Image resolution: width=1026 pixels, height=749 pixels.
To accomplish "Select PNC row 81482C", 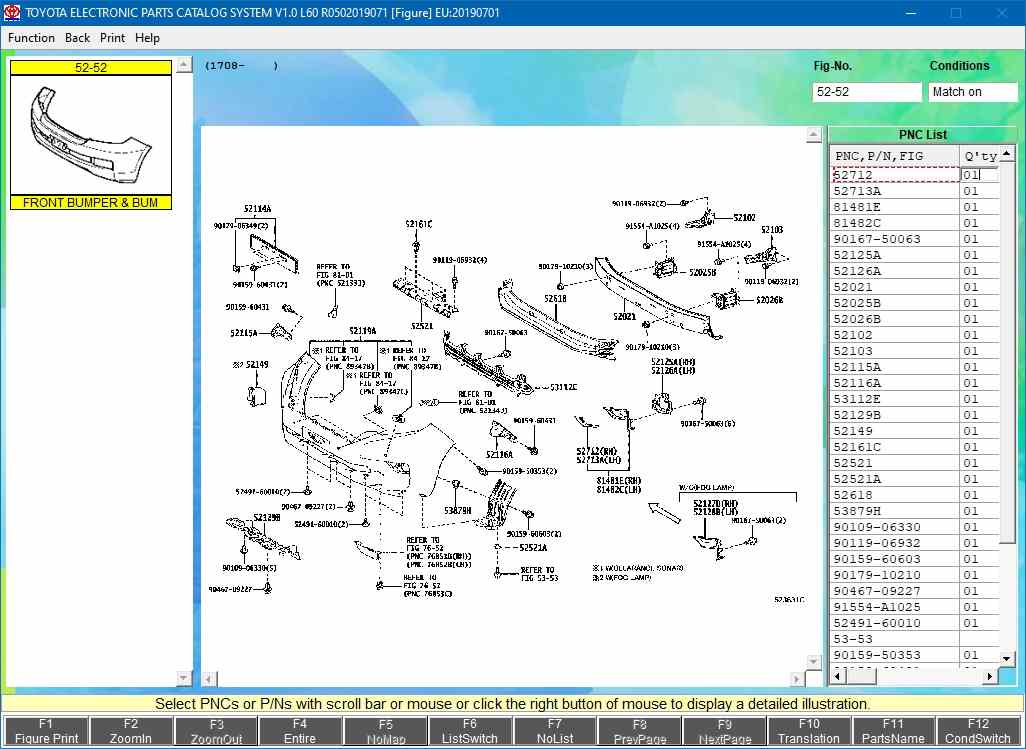I will (x=915, y=223).
